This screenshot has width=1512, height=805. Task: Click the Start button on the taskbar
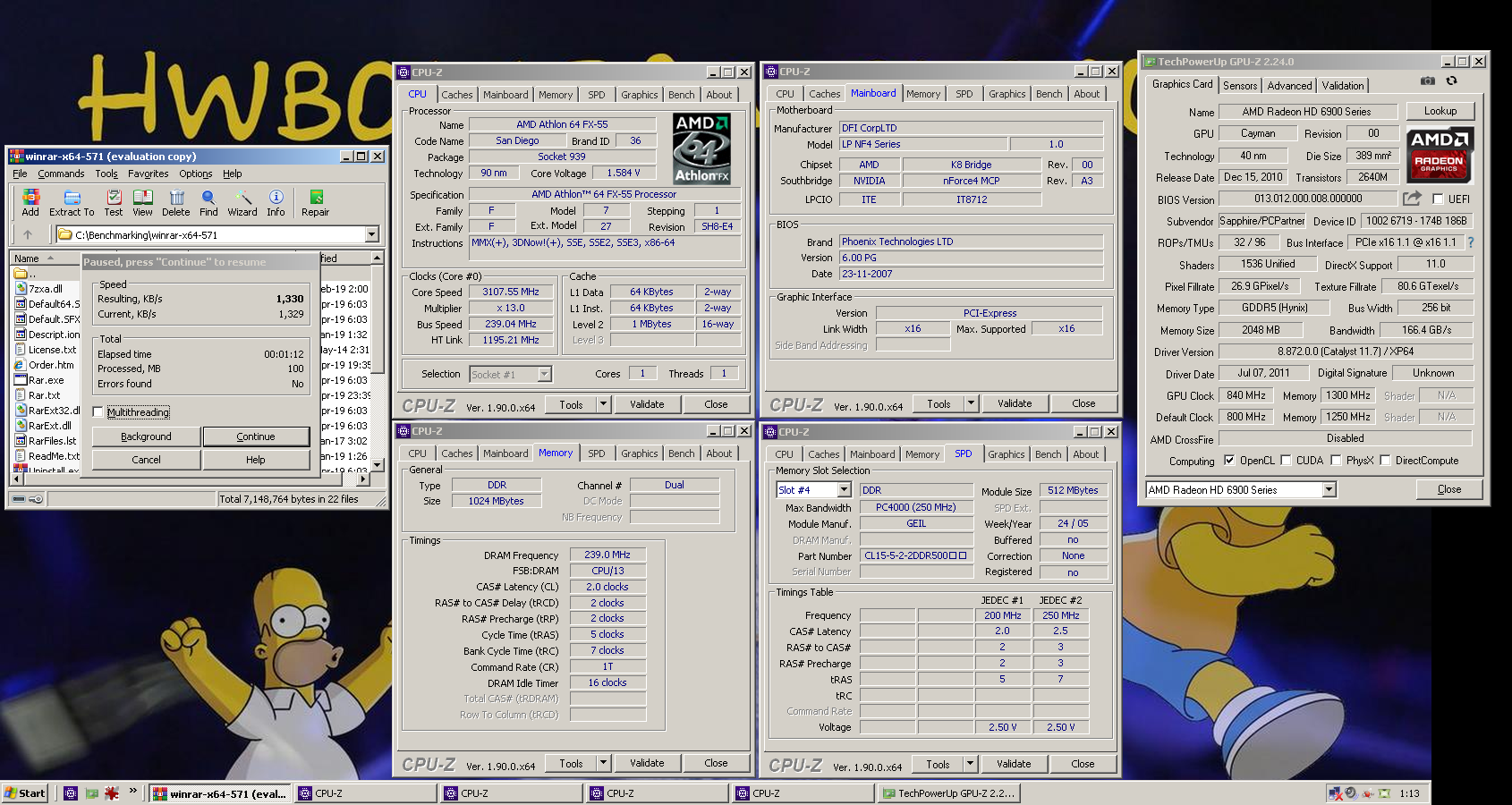pos(25,793)
